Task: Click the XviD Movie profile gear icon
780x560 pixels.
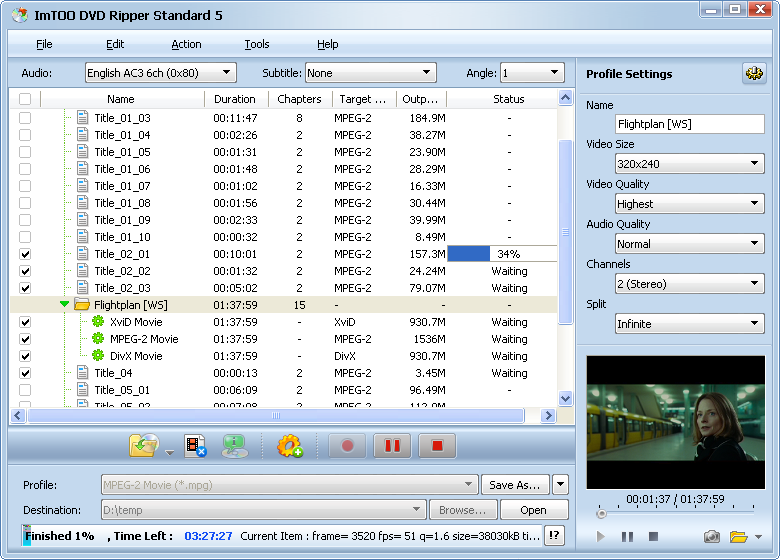Action: click(x=98, y=322)
